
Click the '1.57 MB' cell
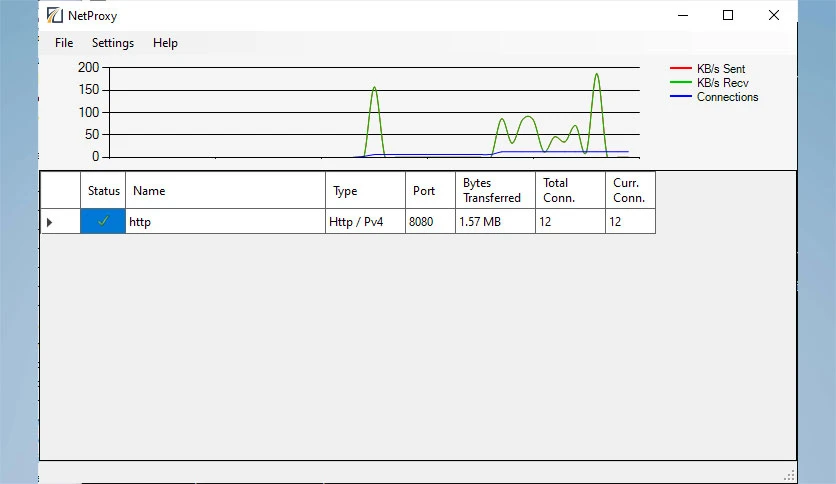click(495, 221)
